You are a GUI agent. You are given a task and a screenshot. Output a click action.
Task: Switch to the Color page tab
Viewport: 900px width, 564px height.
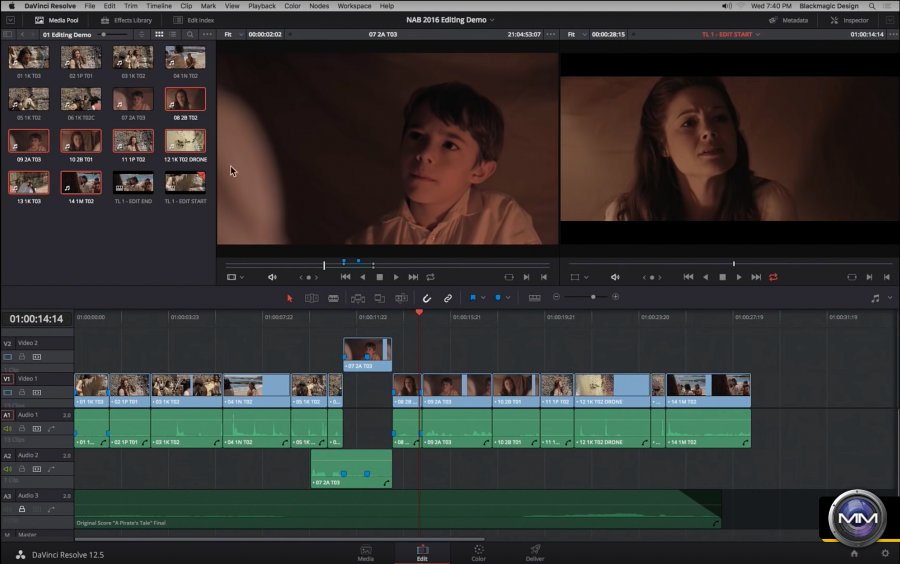point(478,553)
